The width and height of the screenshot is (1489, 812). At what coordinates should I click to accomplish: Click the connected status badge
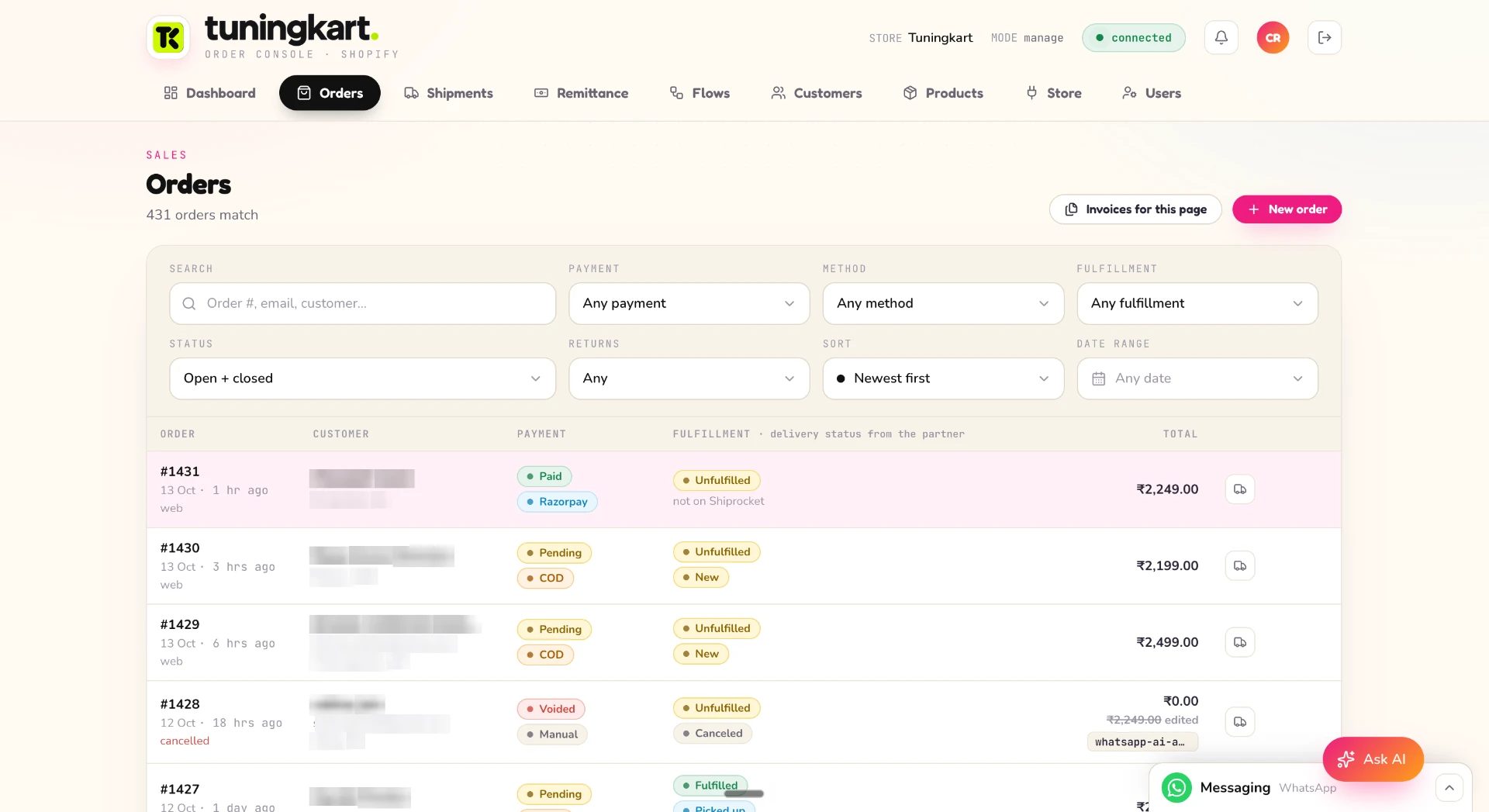(1133, 37)
